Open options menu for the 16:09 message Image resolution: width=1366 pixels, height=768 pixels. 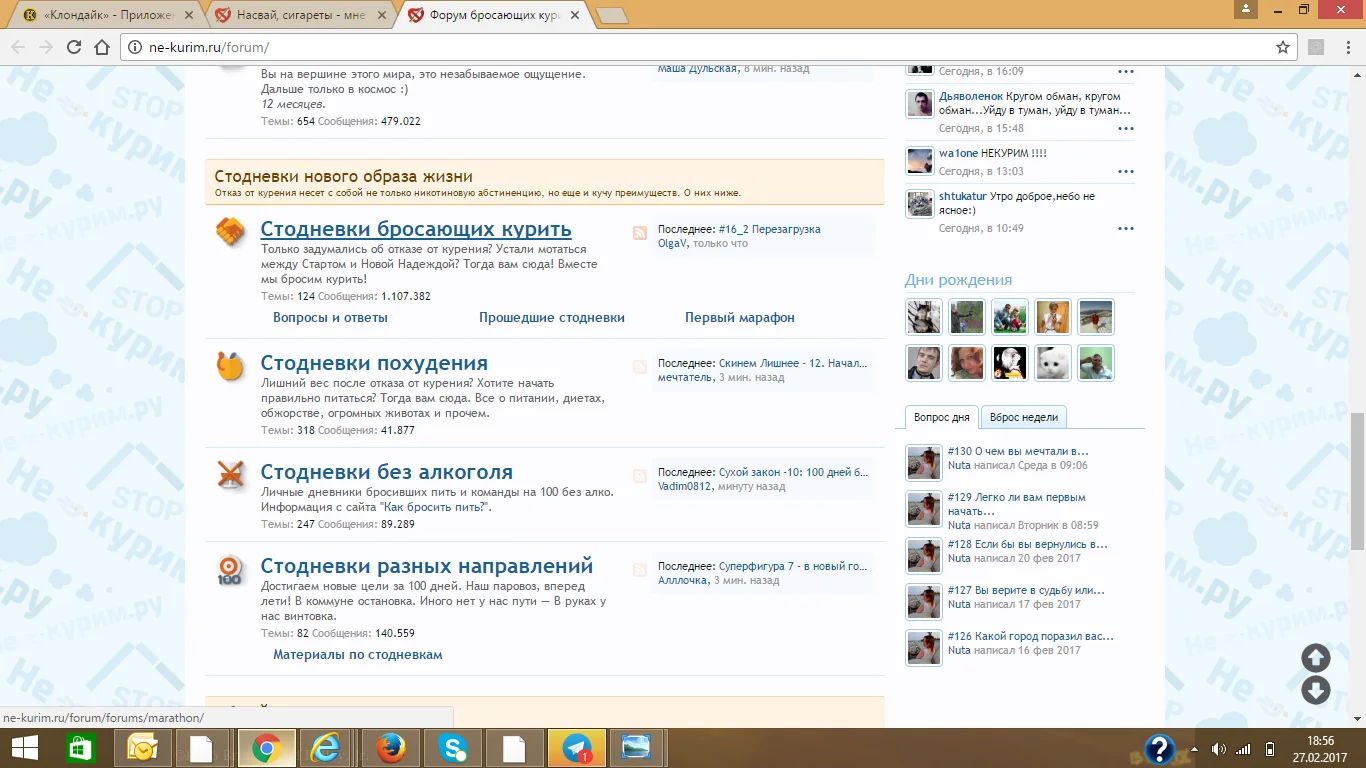click(x=1126, y=72)
